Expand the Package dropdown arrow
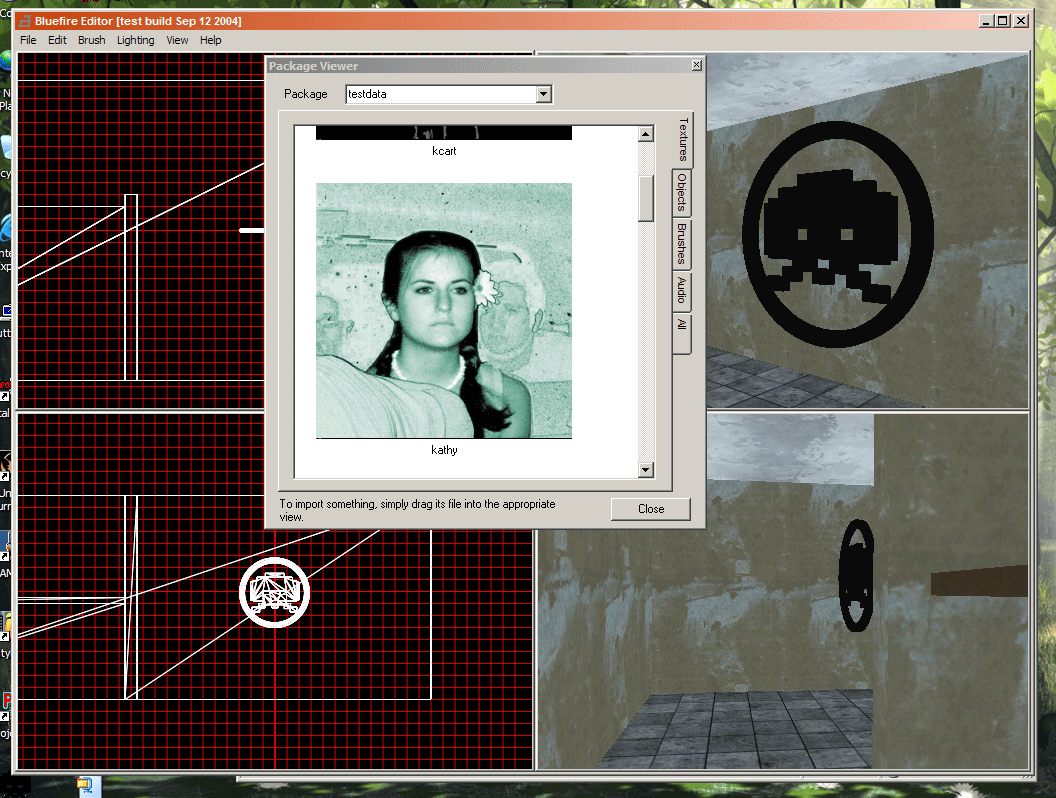Image resolution: width=1056 pixels, height=798 pixels. pos(543,94)
